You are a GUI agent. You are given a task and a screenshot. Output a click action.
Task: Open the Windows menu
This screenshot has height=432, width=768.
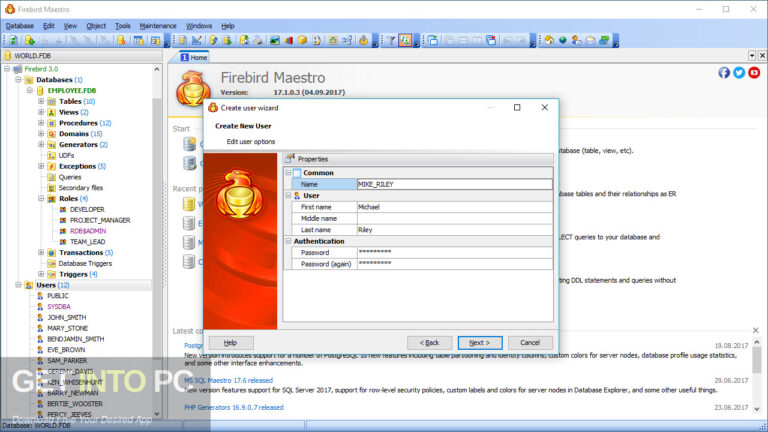[199, 26]
